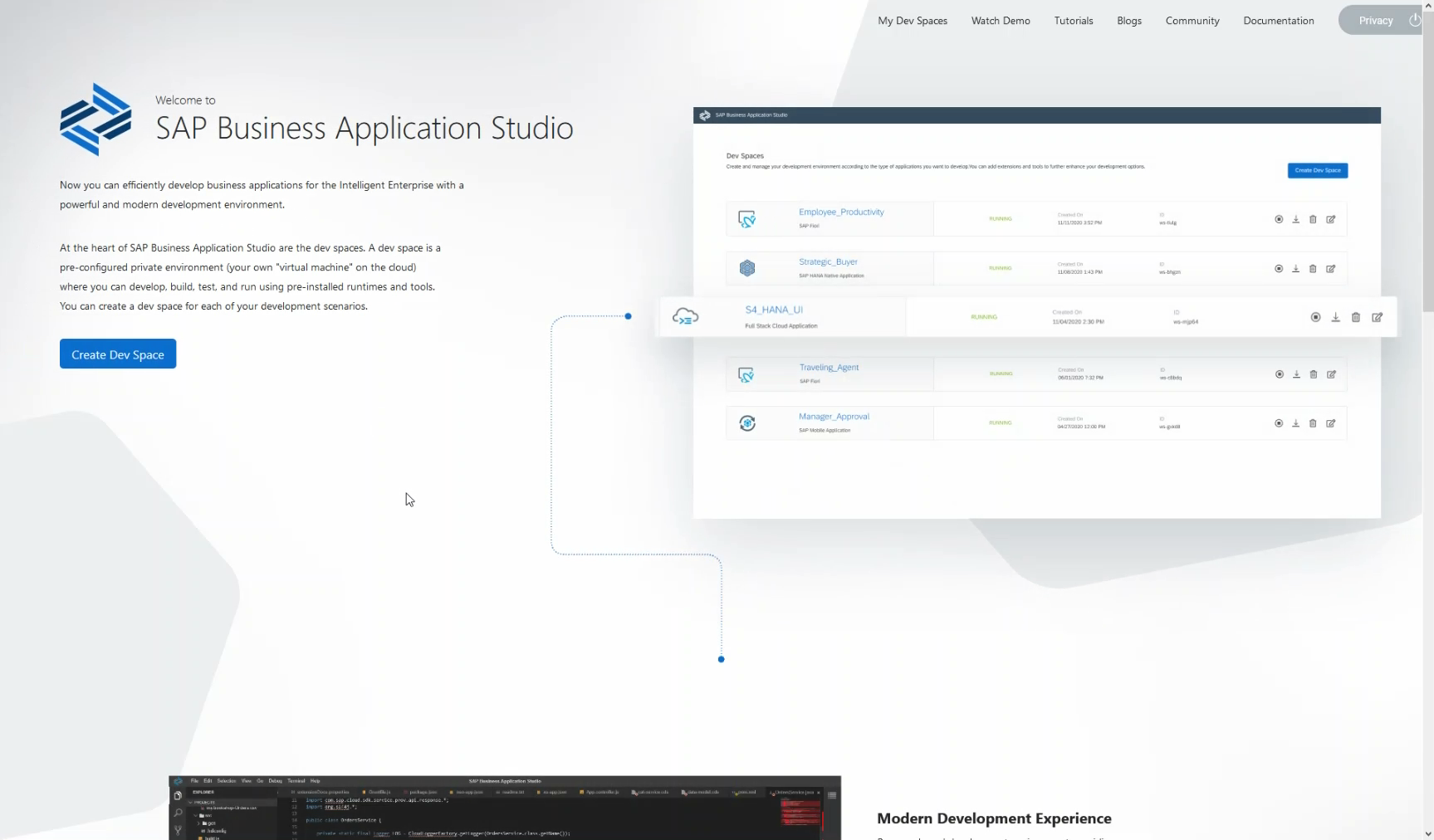Viewport: 1434px width, 840px height.
Task: Click the blue Create Dev Space button
Action: click(117, 354)
